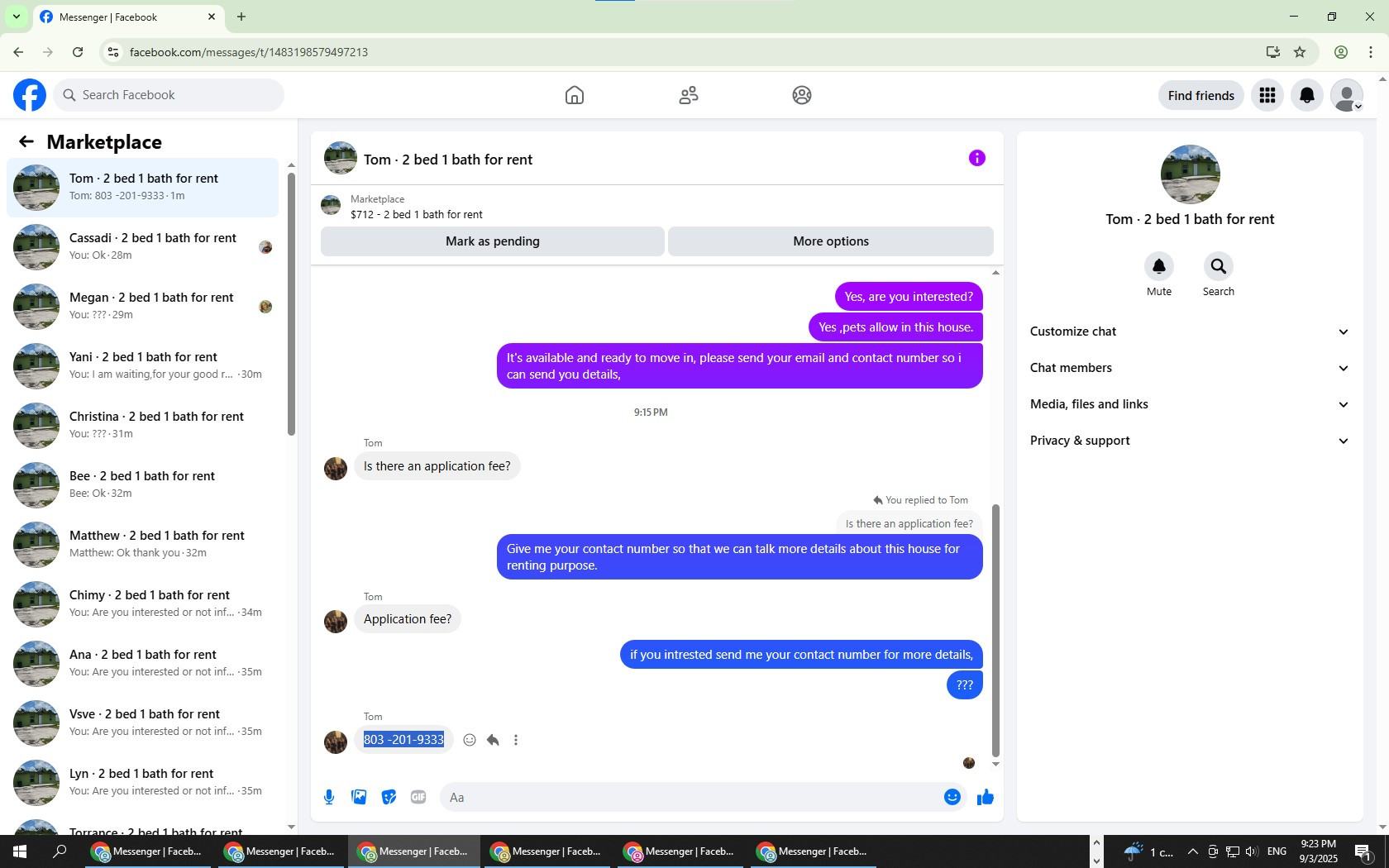Click the browser address bar URL
The image size is (1389, 868).
pos(249,52)
